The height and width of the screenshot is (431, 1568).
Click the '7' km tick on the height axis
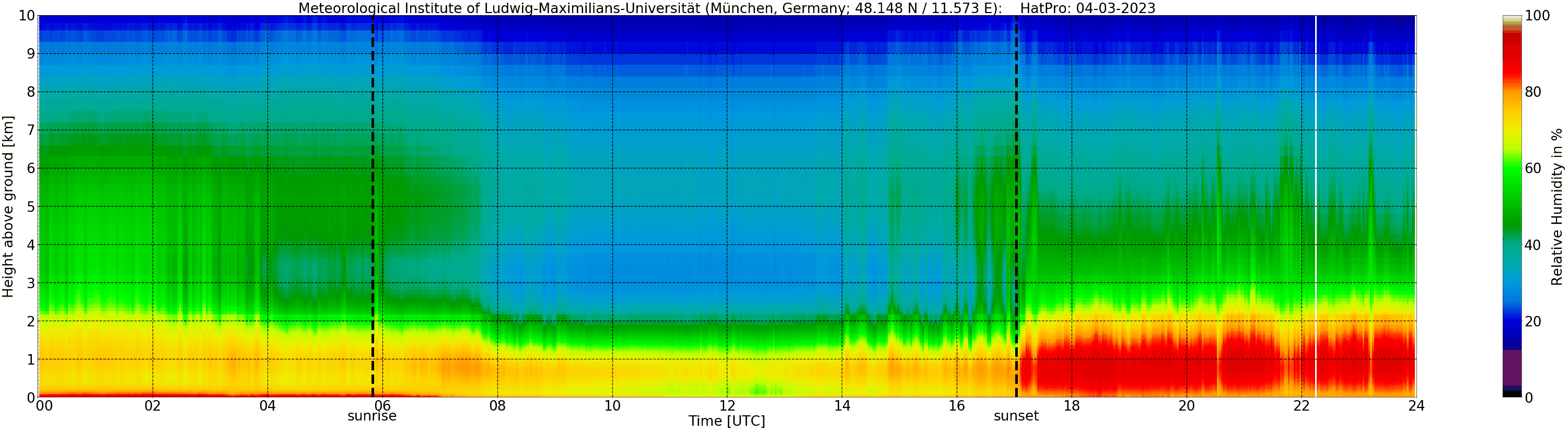pos(30,130)
